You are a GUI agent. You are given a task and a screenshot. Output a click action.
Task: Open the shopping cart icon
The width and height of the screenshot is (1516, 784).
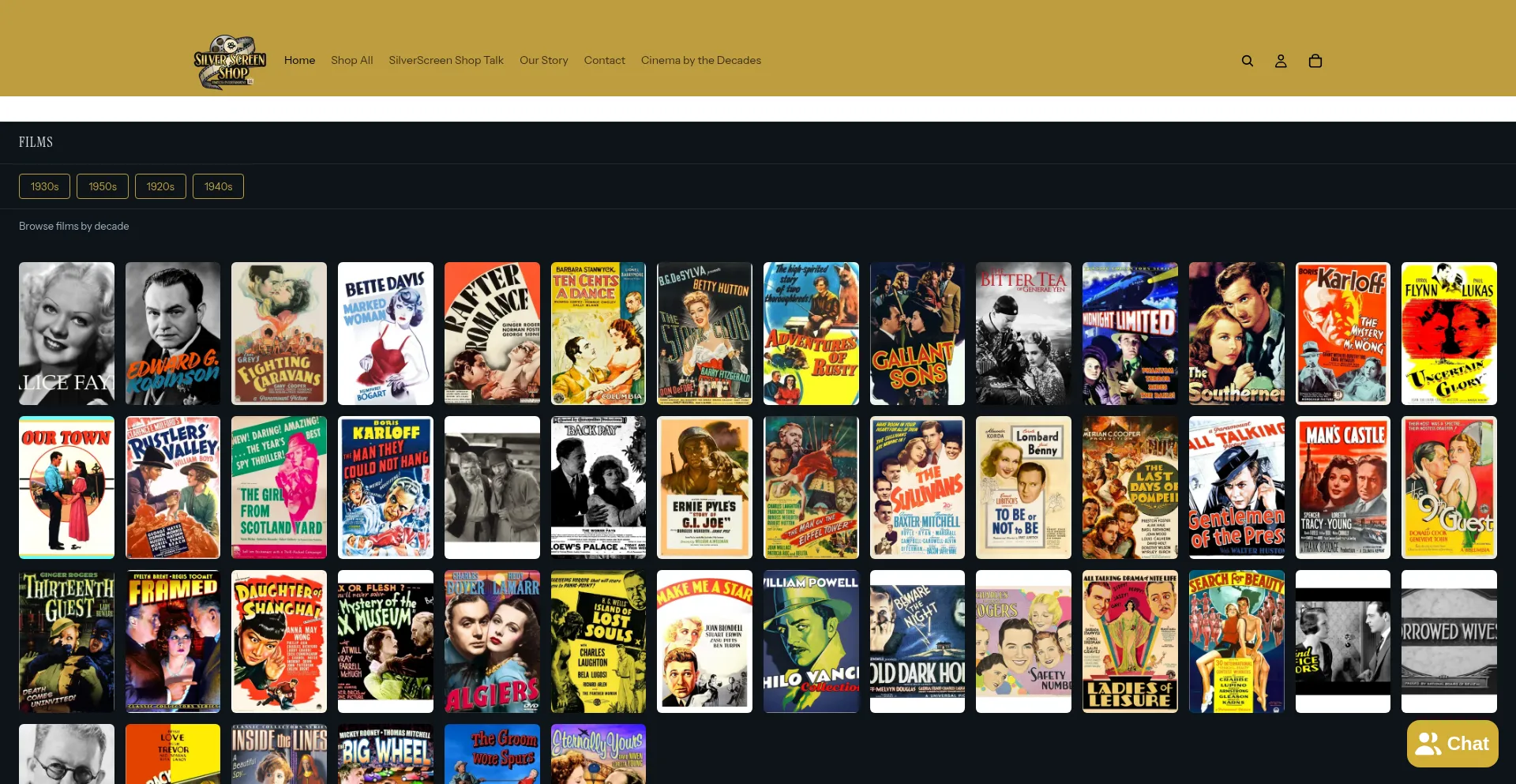(x=1315, y=61)
